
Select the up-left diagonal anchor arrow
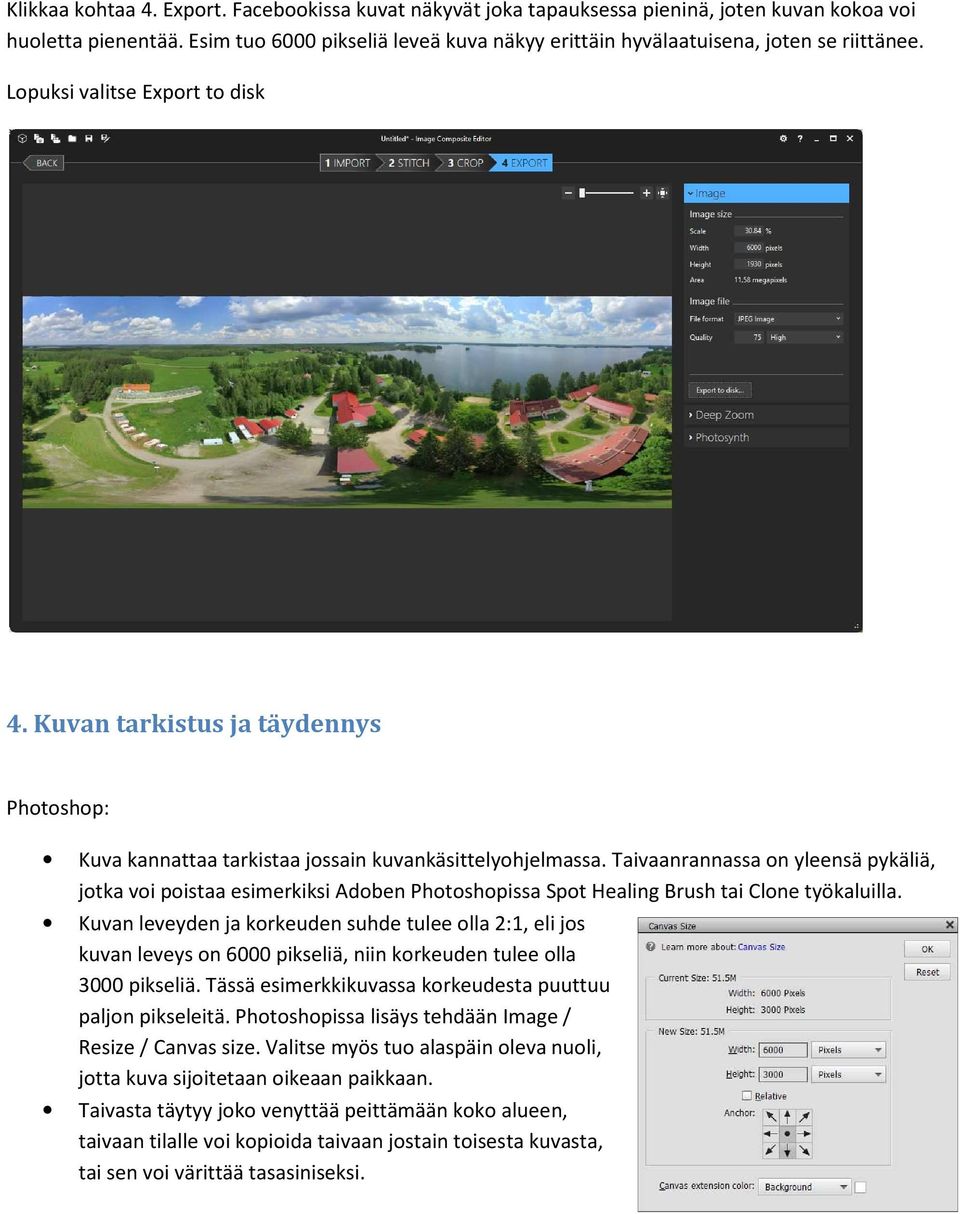pyautogui.click(x=771, y=1117)
